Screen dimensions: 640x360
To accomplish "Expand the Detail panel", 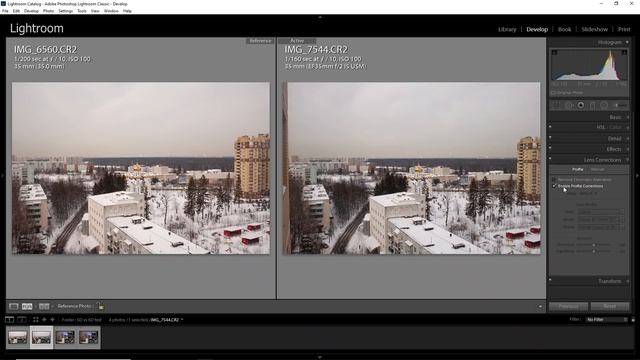I will point(627,138).
